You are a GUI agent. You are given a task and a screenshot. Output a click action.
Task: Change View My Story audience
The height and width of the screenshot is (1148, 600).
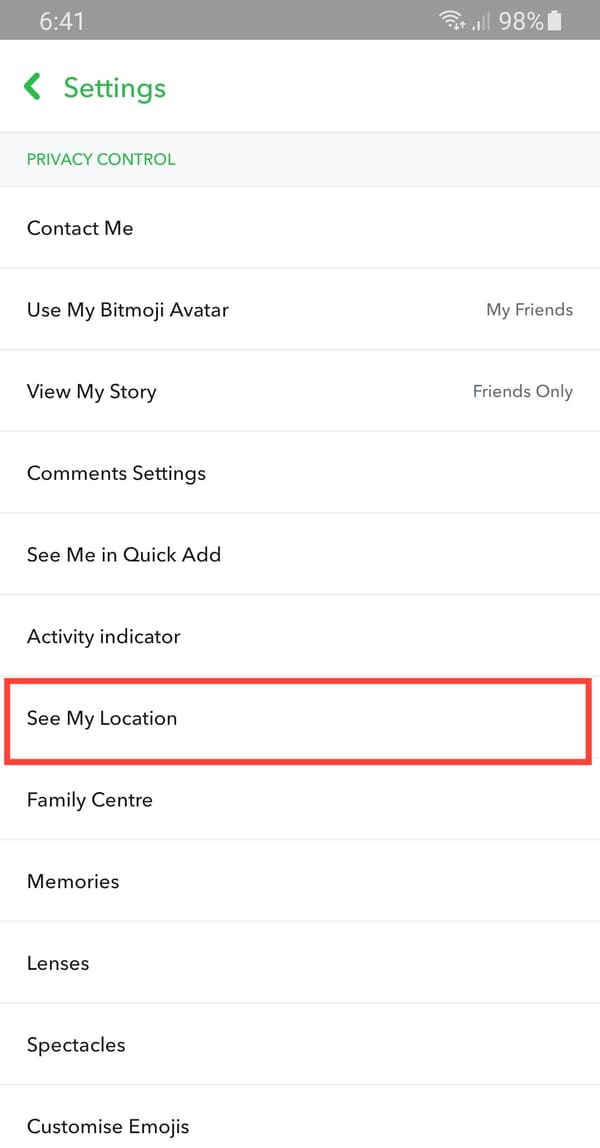coord(91,391)
